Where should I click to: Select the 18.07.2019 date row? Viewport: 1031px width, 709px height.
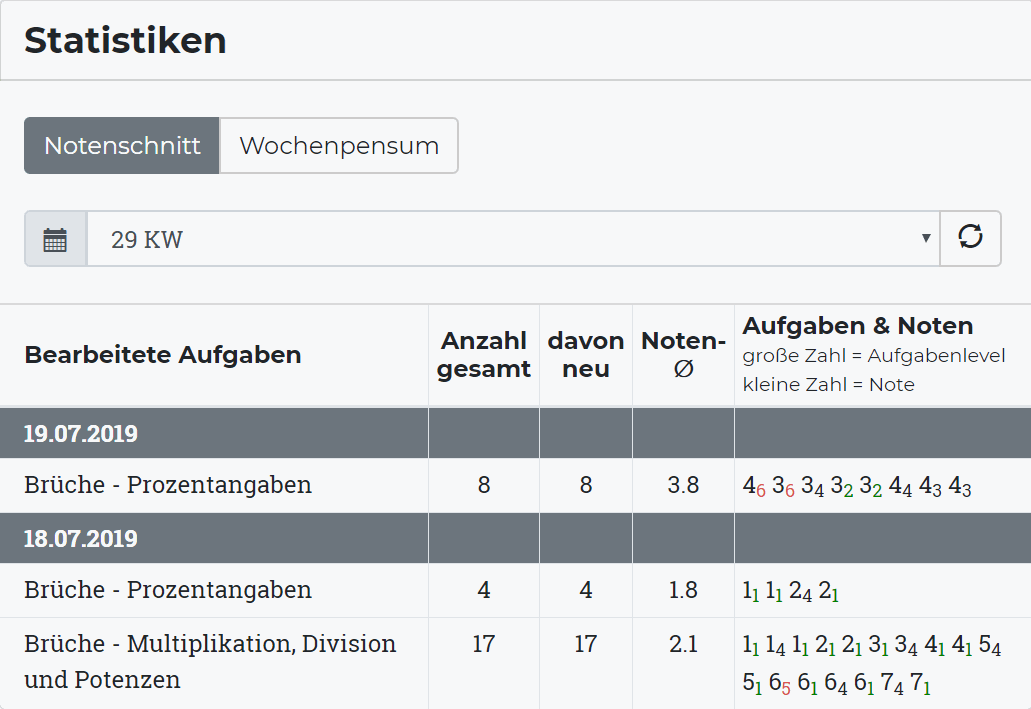pos(81,539)
